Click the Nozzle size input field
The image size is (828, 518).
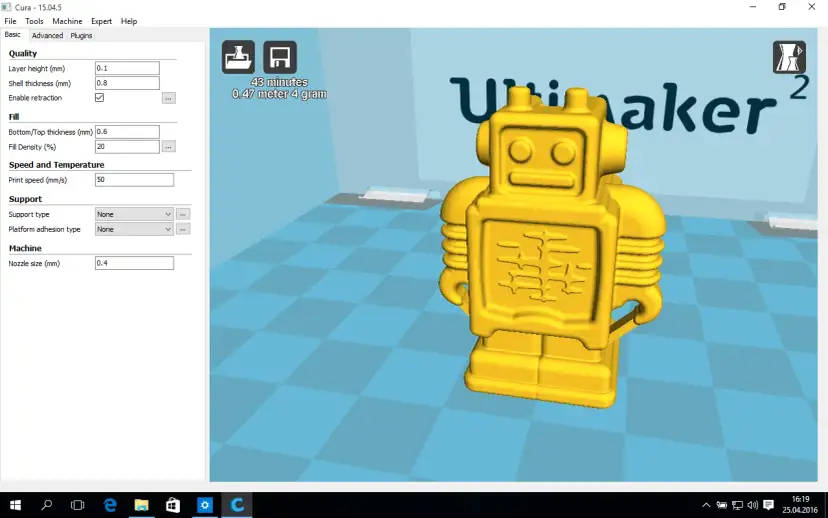pyautogui.click(x=134, y=263)
